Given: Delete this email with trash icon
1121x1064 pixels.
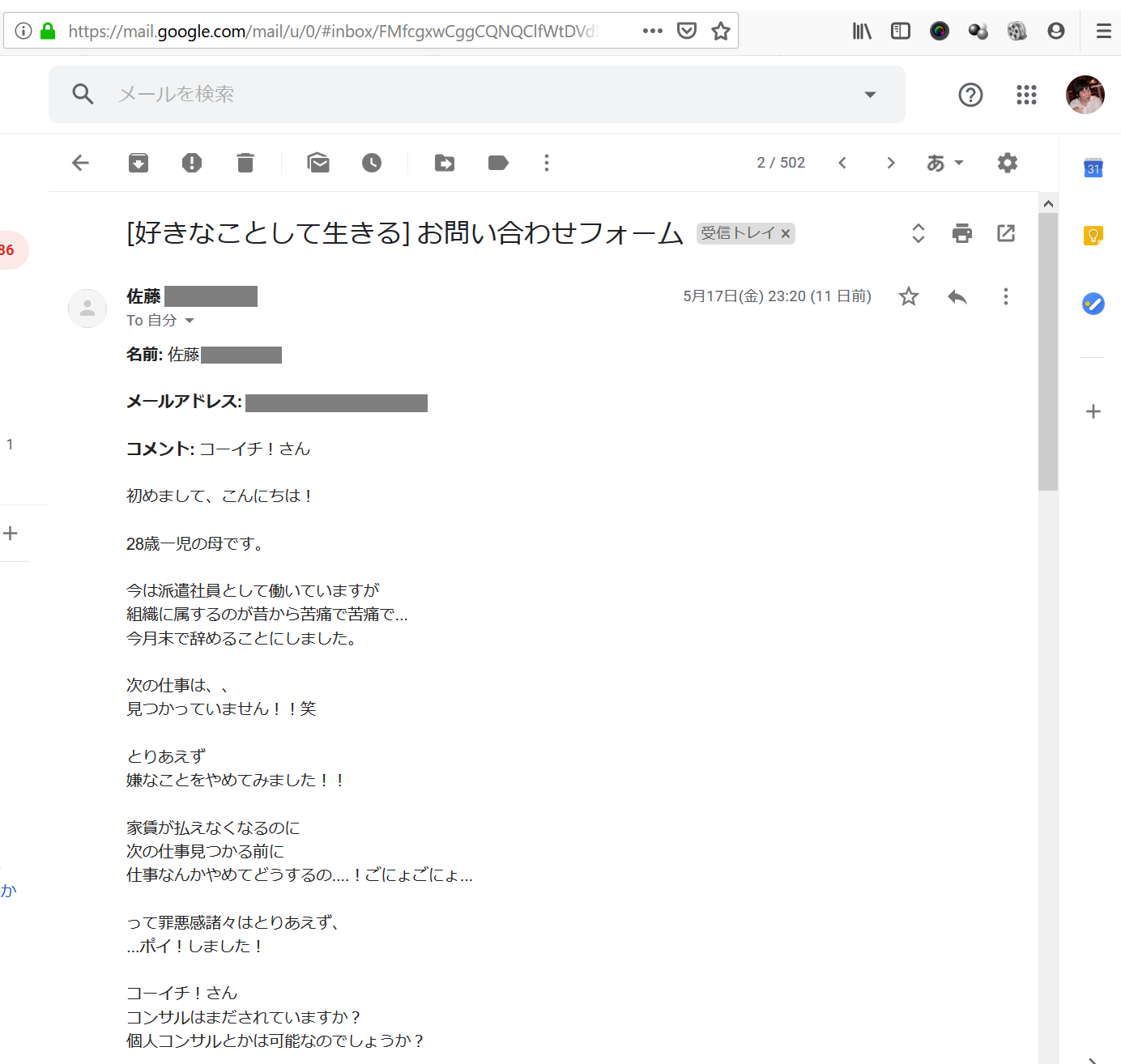Looking at the screenshot, I should coord(245,163).
